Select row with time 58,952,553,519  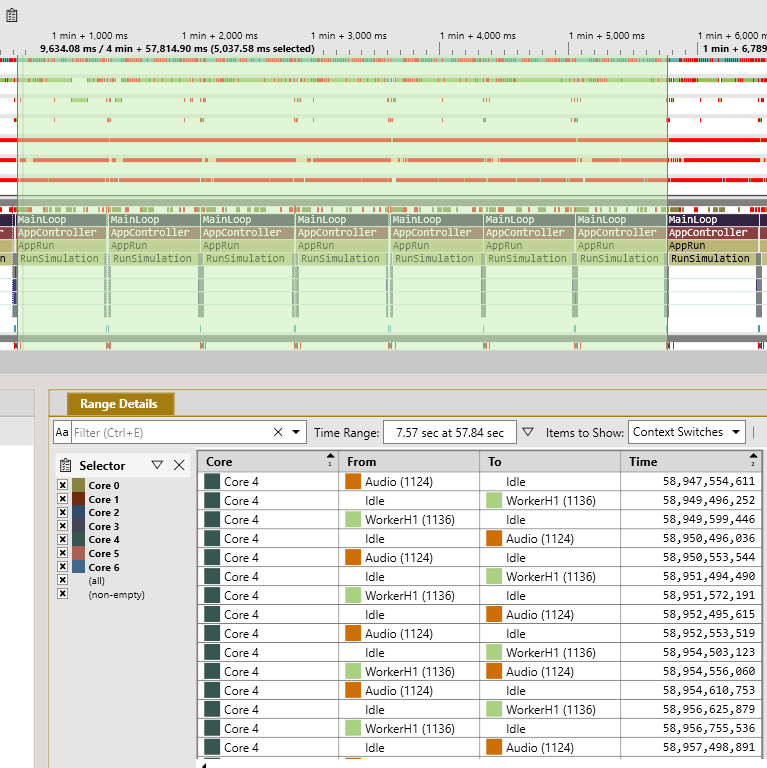pyautogui.click(x=479, y=633)
